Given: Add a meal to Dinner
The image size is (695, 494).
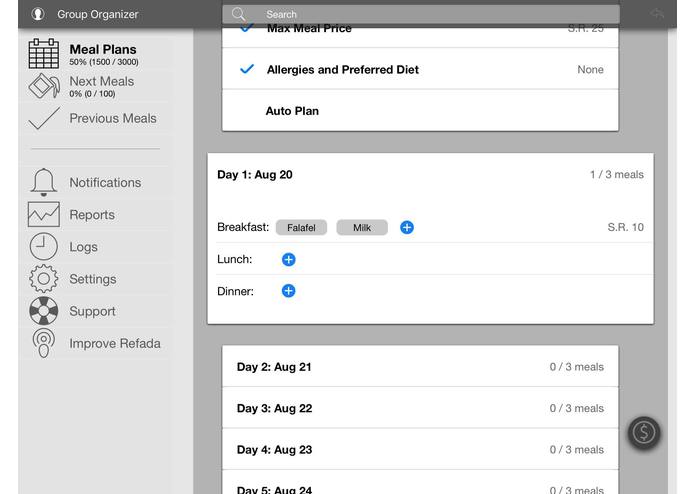Looking at the screenshot, I should click(x=289, y=291).
